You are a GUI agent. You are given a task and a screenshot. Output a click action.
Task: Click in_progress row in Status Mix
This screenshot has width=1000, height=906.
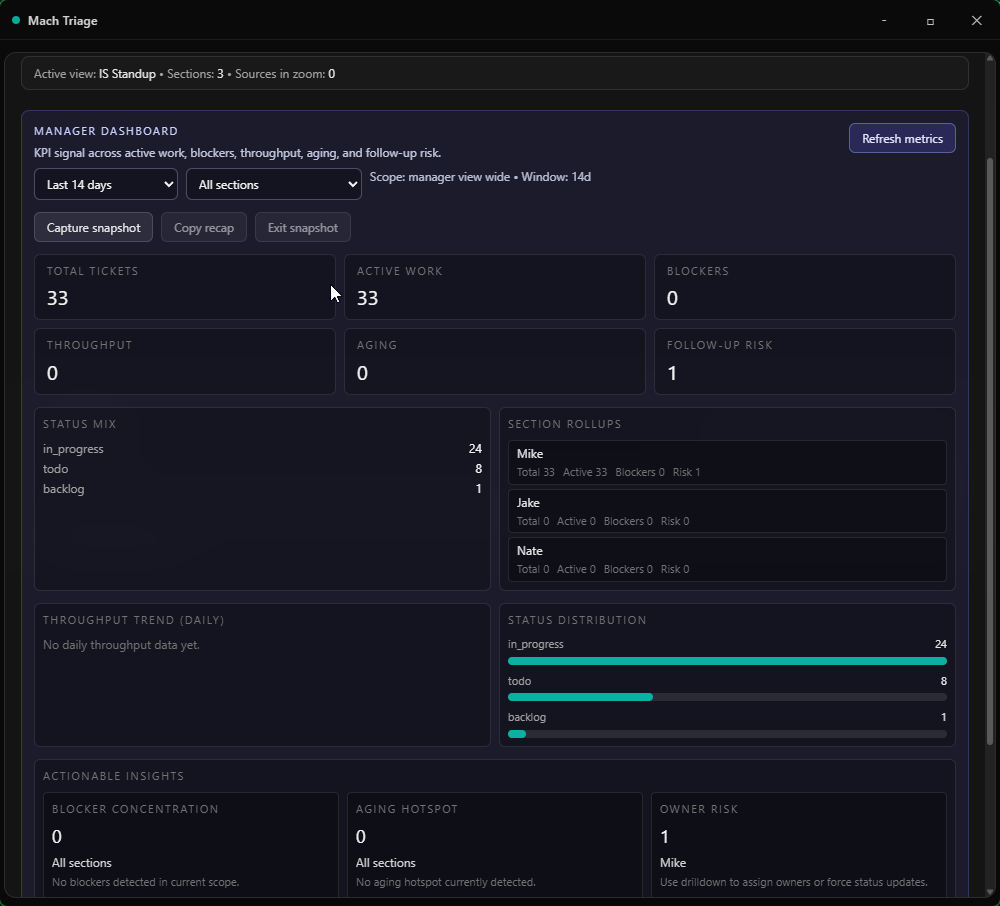click(262, 449)
